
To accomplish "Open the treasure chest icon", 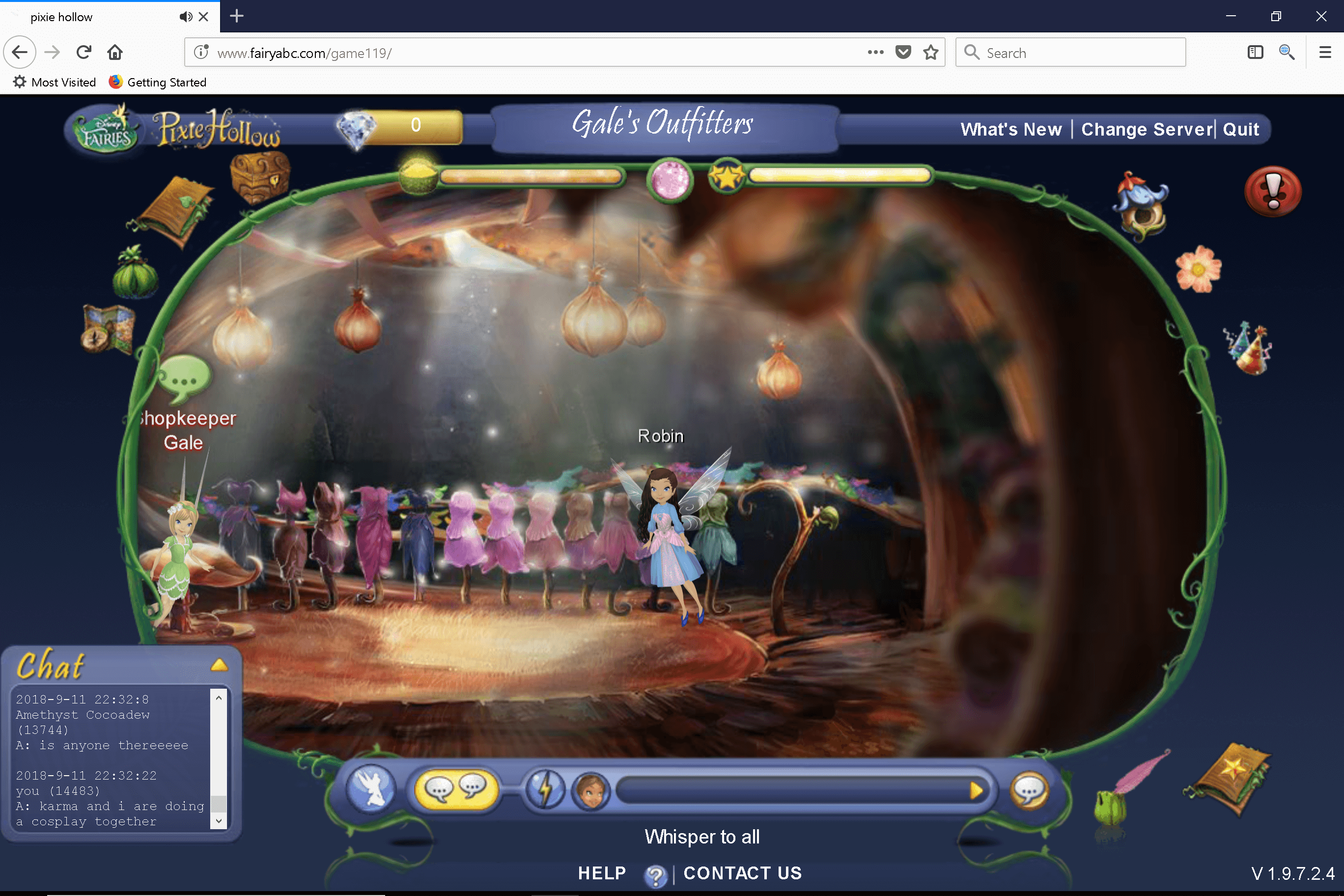I will click(260, 179).
